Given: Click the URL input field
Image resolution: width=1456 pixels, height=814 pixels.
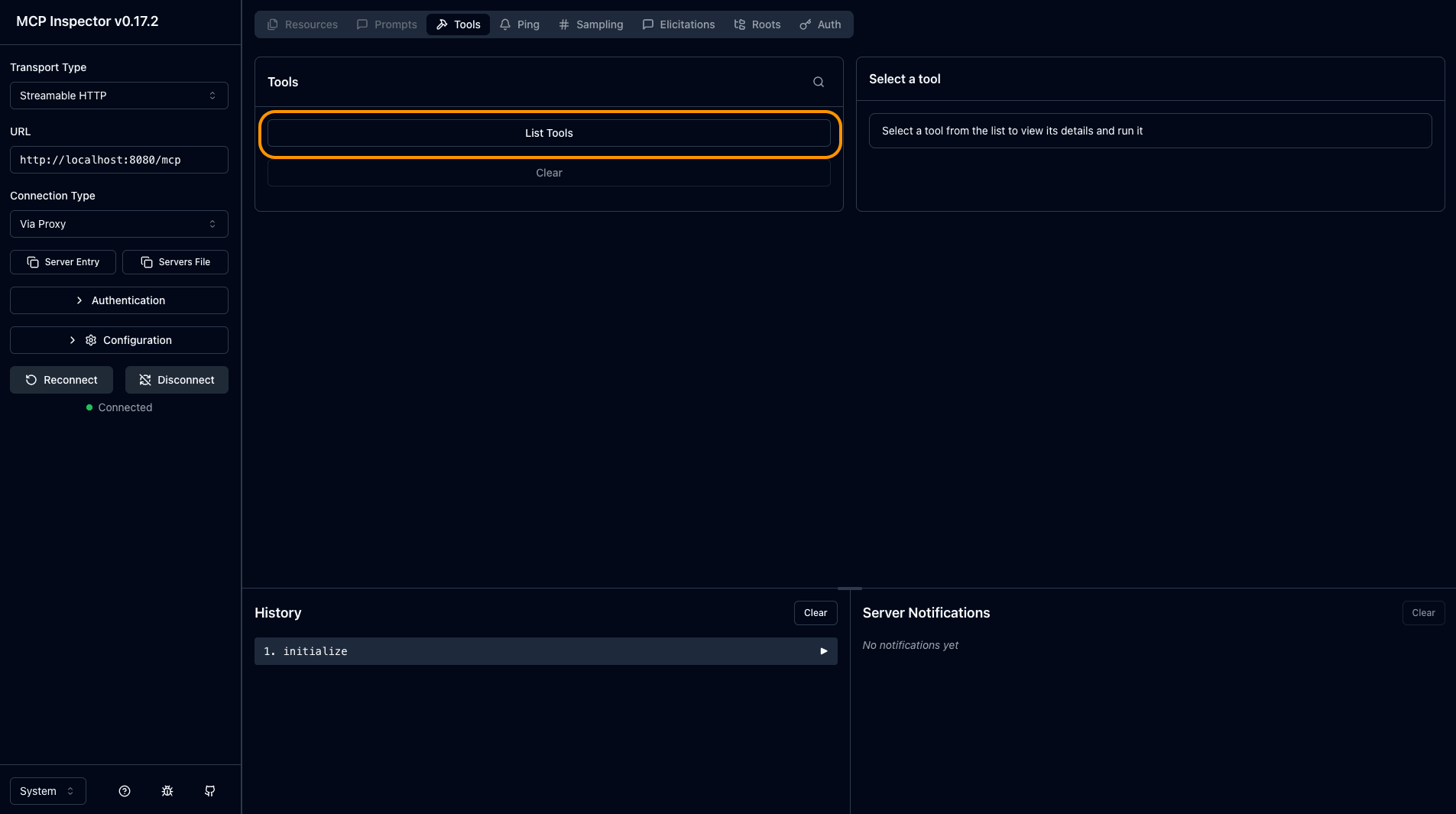Looking at the screenshot, I should [x=118, y=160].
